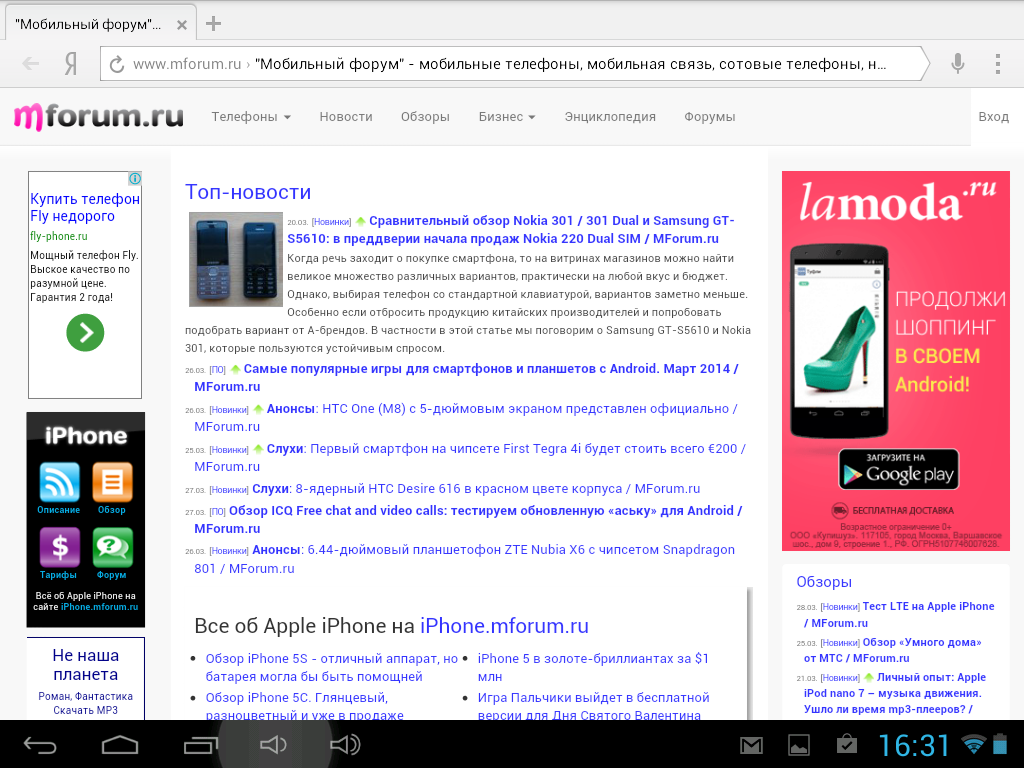The width and height of the screenshot is (1024, 768).
Task: Click the Вход login button
Action: pyautogui.click(x=993, y=117)
